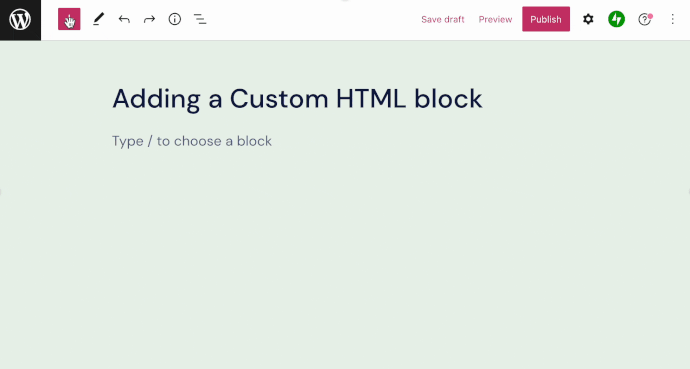The width and height of the screenshot is (690, 369).
Task: Click the post title "Adding a Custom HTML block"
Action: (297, 99)
